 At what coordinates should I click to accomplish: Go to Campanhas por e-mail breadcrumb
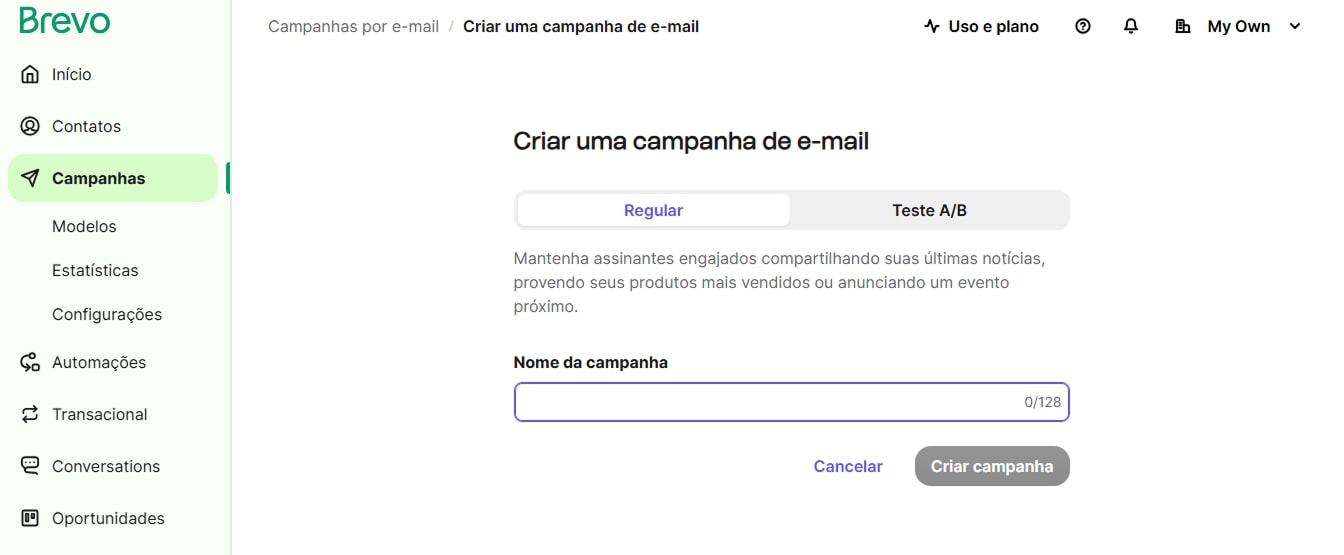click(353, 27)
